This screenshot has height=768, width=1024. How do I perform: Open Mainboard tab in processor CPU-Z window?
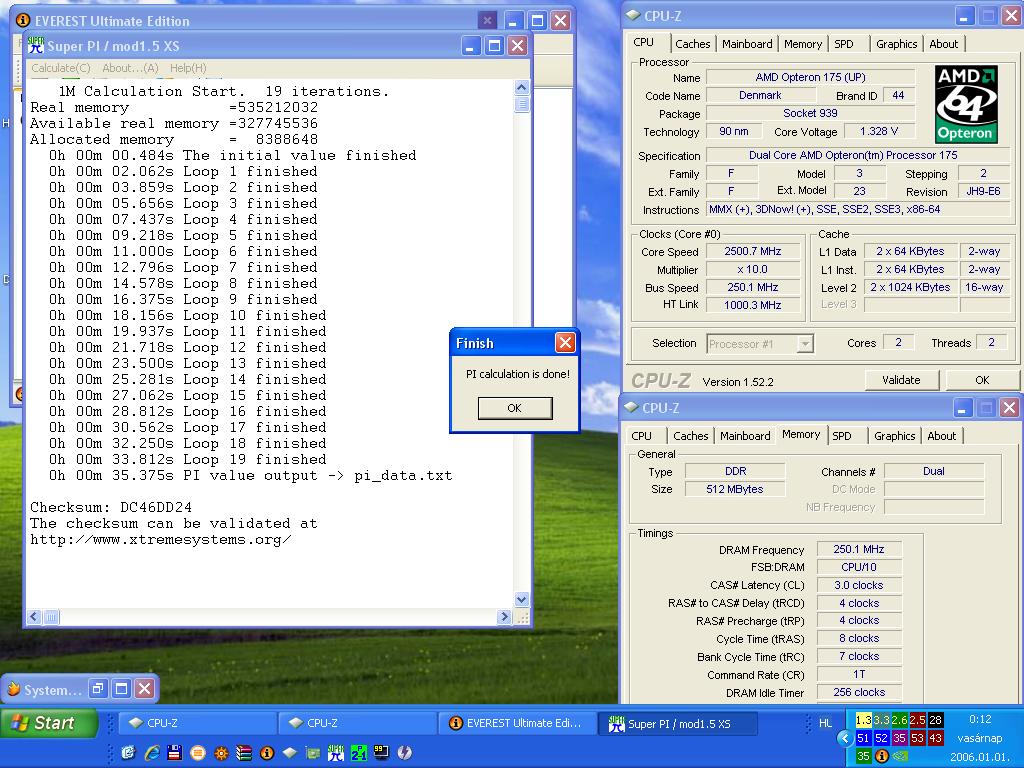pos(747,44)
